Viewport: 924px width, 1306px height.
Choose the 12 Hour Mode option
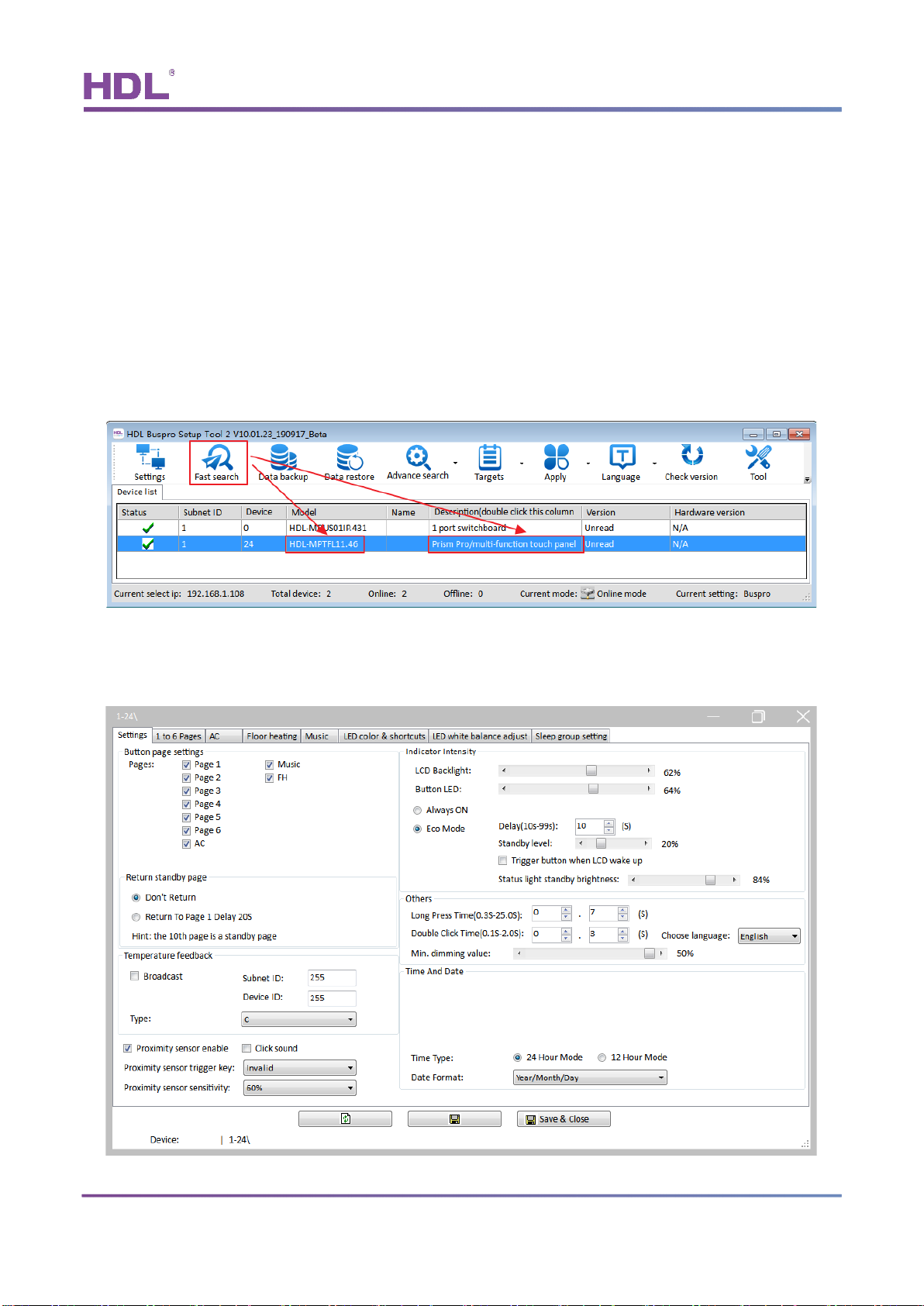pyautogui.click(x=602, y=1058)
